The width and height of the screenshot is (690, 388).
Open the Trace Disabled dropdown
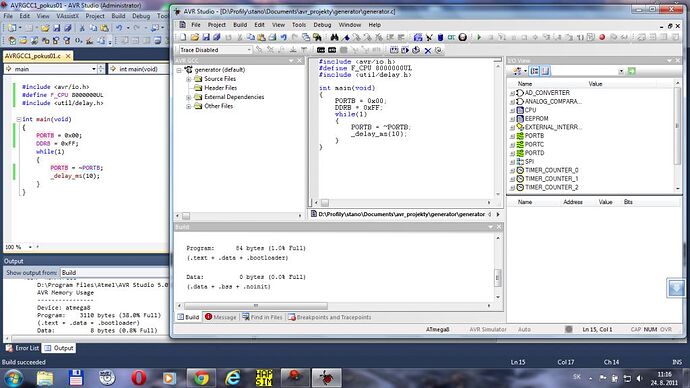pos(216,50)
